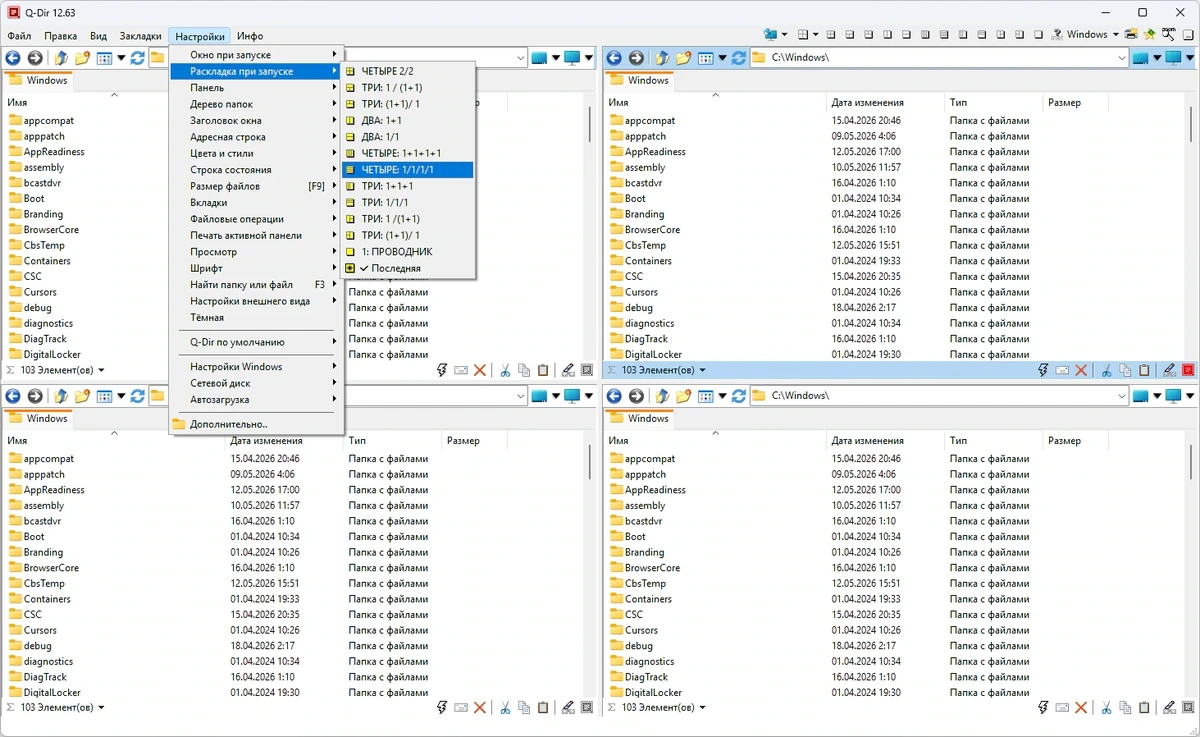Refresh the bottom-right pane
1200x737 pixels.
click(x=738, y=396)
